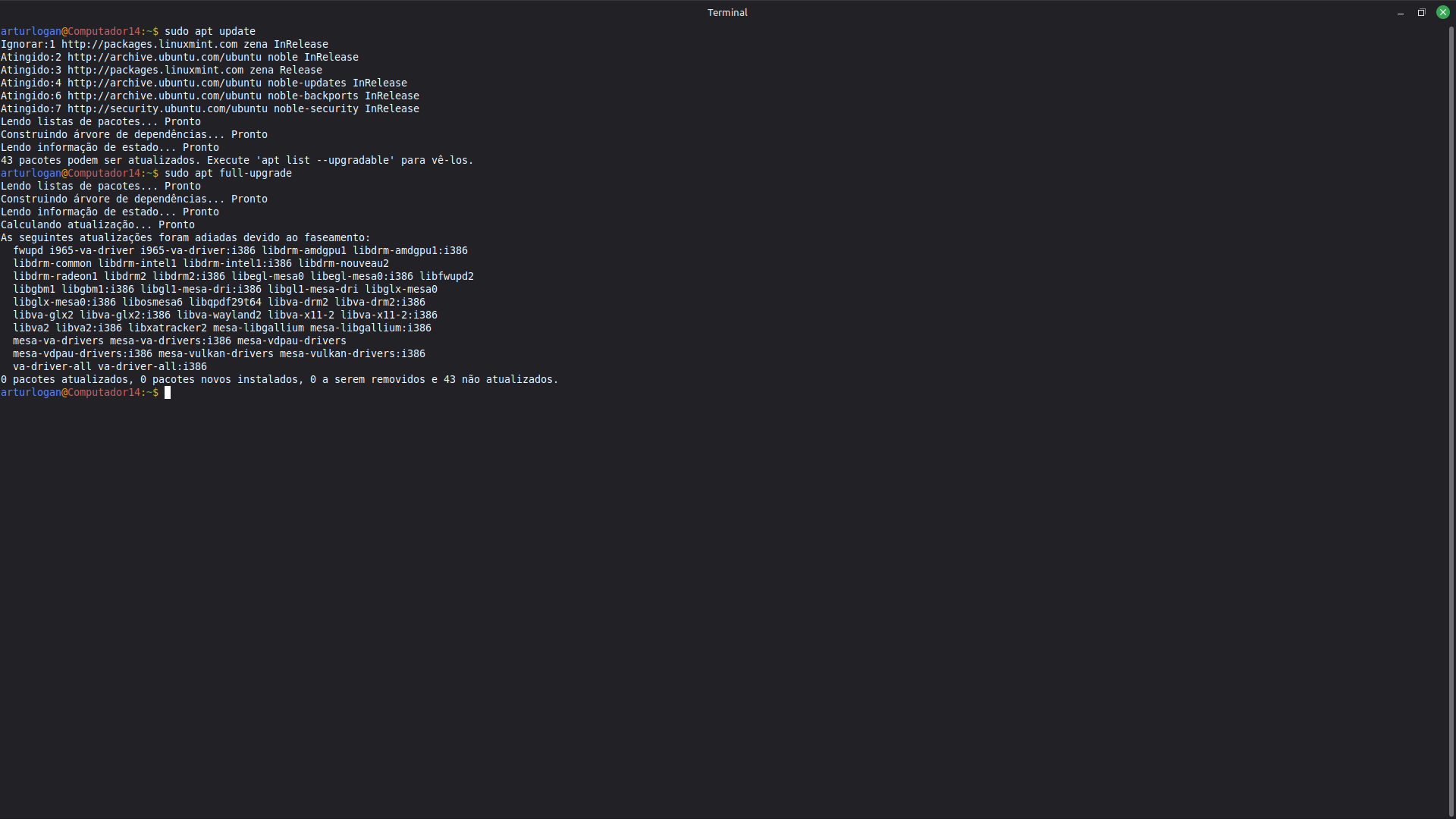
Task: Click the 'sudo apt update' command text
Action: (x=209, y=31)
